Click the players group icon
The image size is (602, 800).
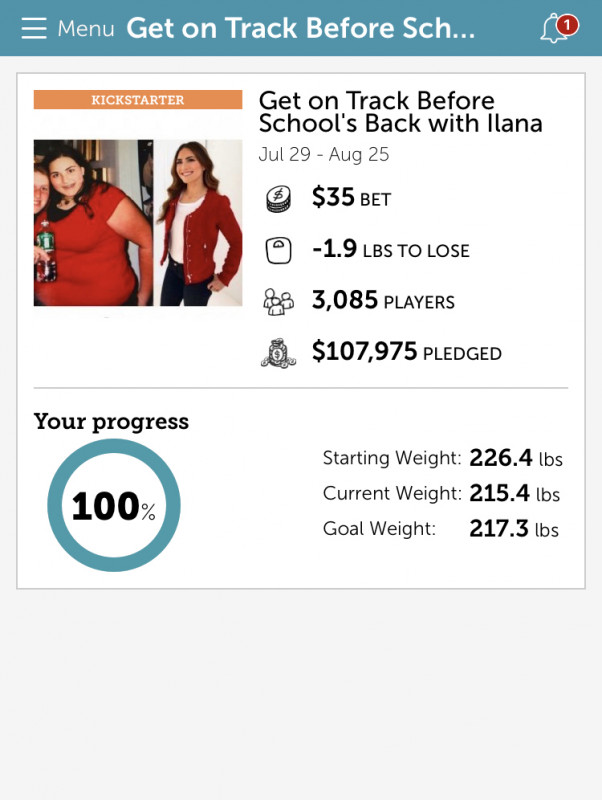click(x=279, y=302)
